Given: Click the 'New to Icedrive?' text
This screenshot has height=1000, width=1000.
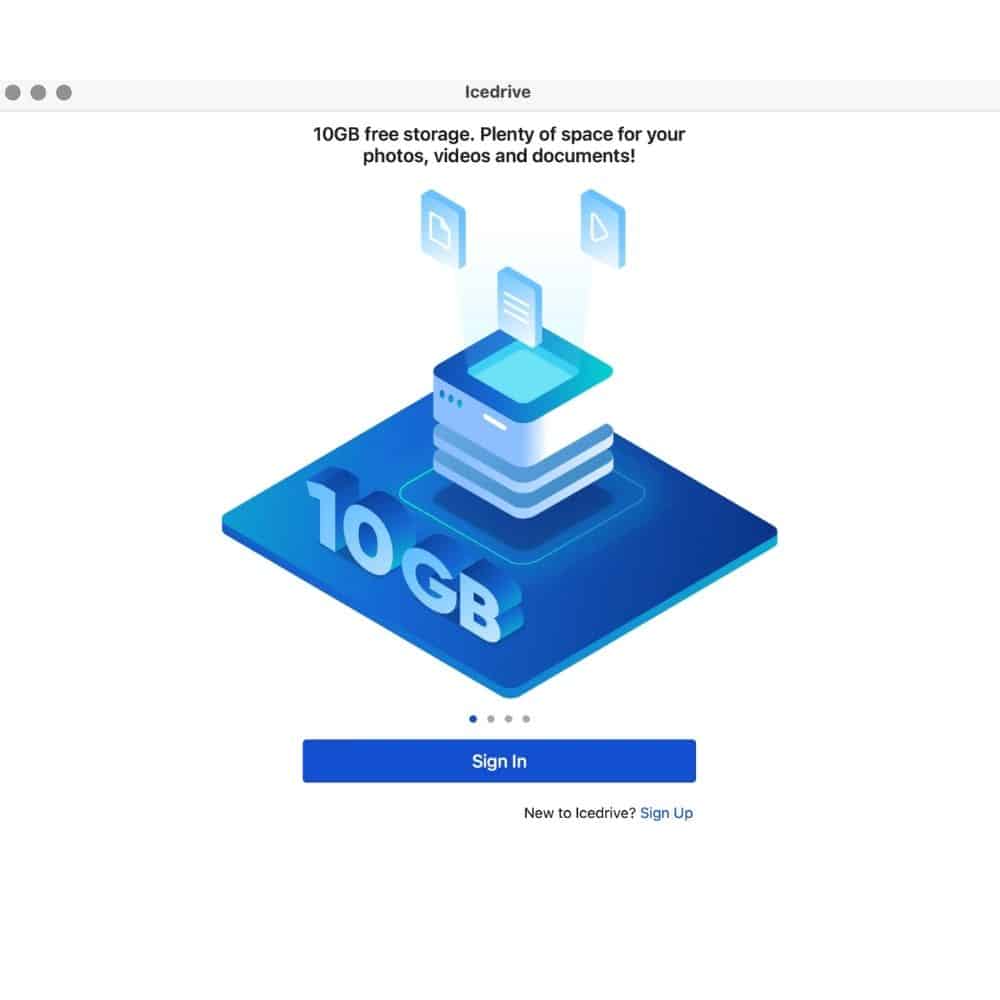Looking at the screenshot, I should click(580, 813).
